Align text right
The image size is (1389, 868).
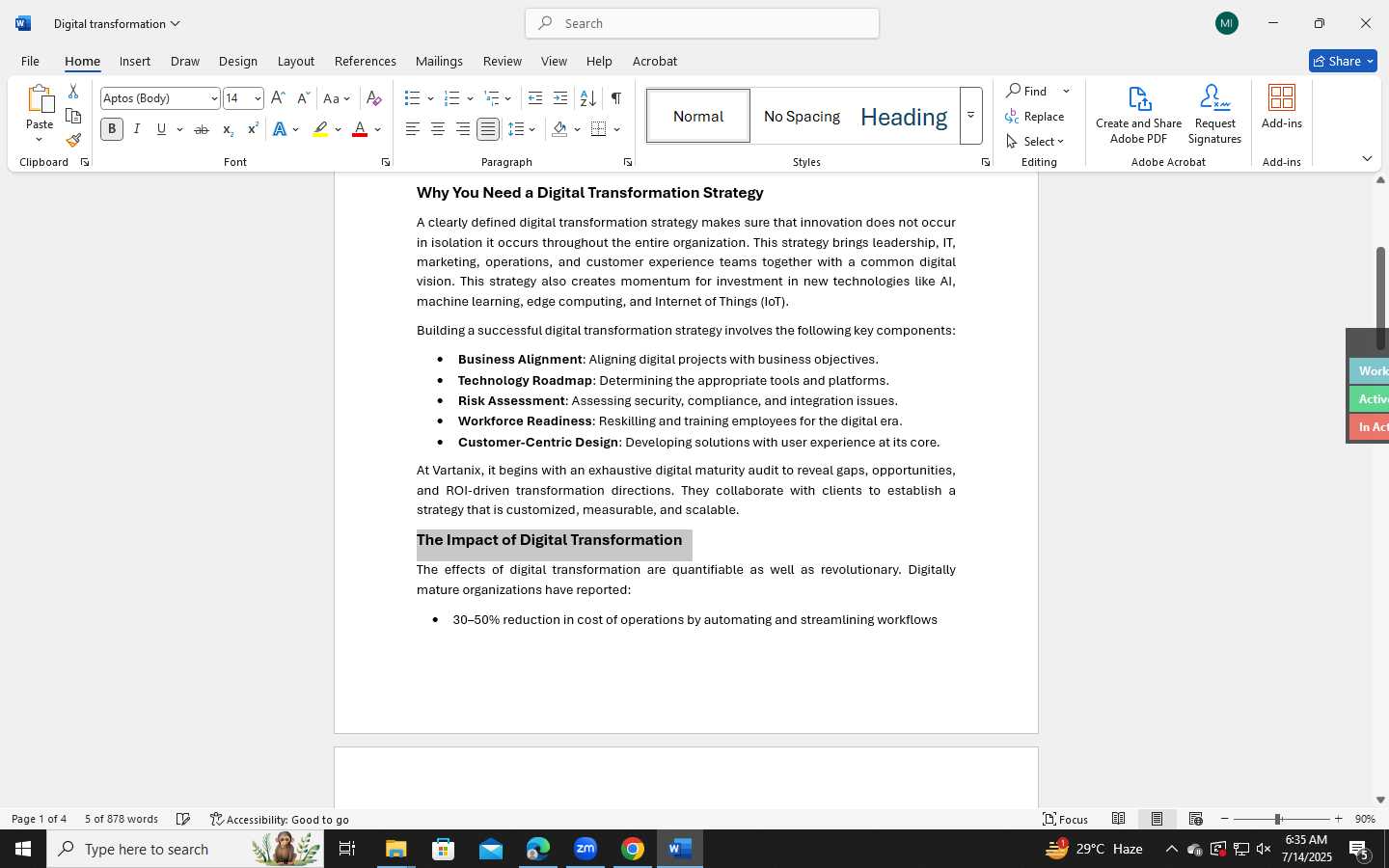pyautogui.click(x=463, y=129)
